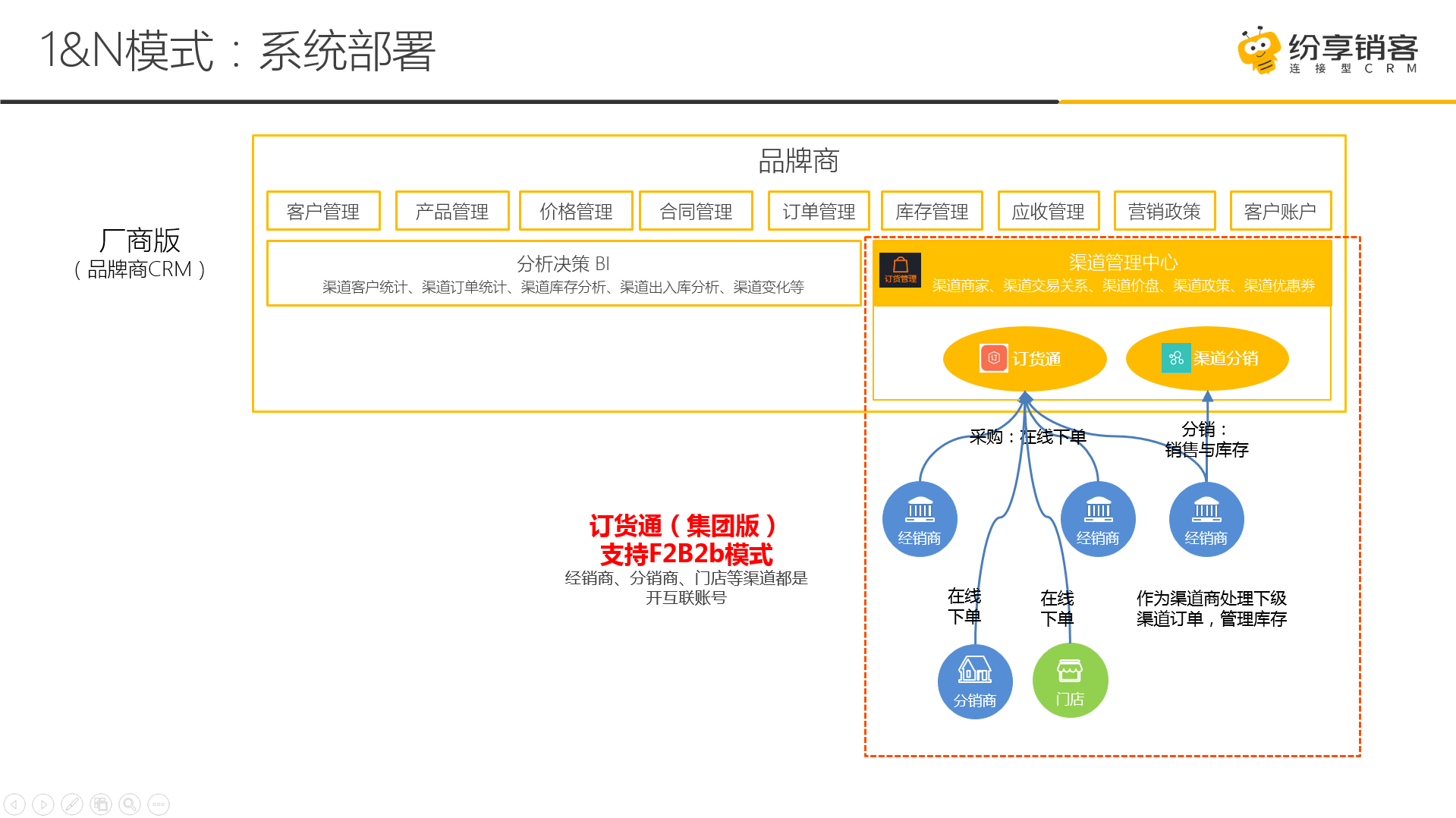Click the 渠道客户统计 line under 分析决策 BI

[563, 287]
